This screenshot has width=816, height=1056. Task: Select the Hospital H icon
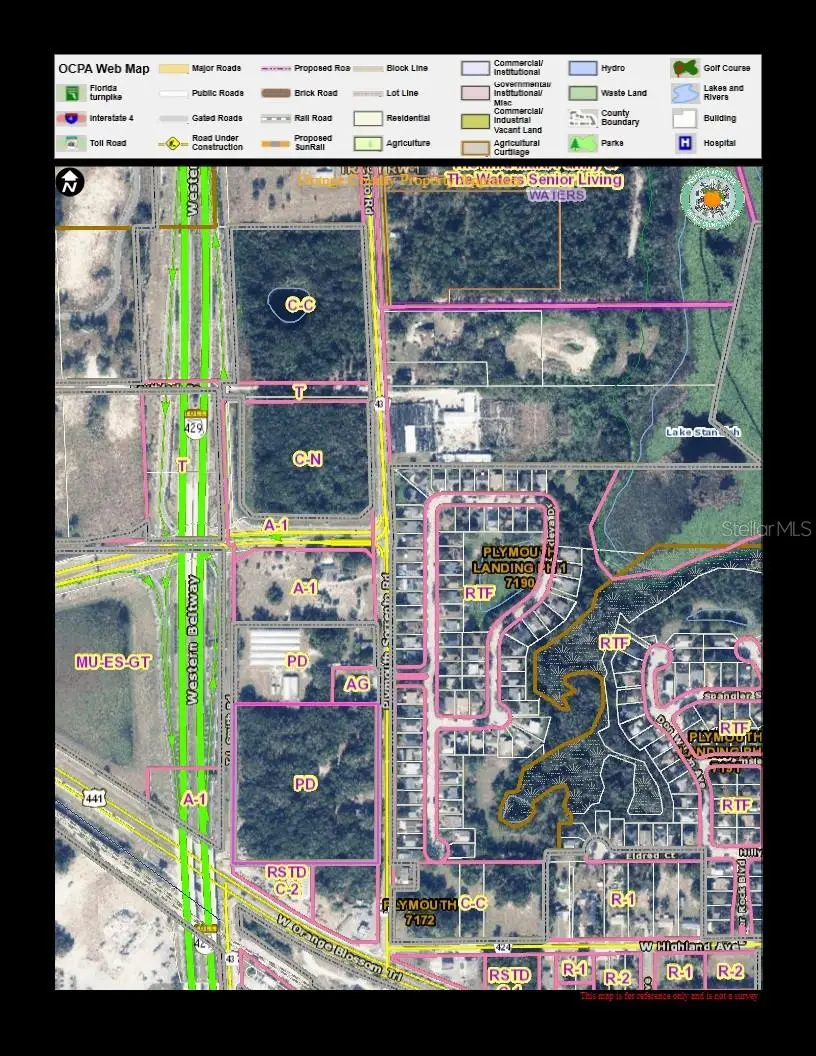click(685, 143)
